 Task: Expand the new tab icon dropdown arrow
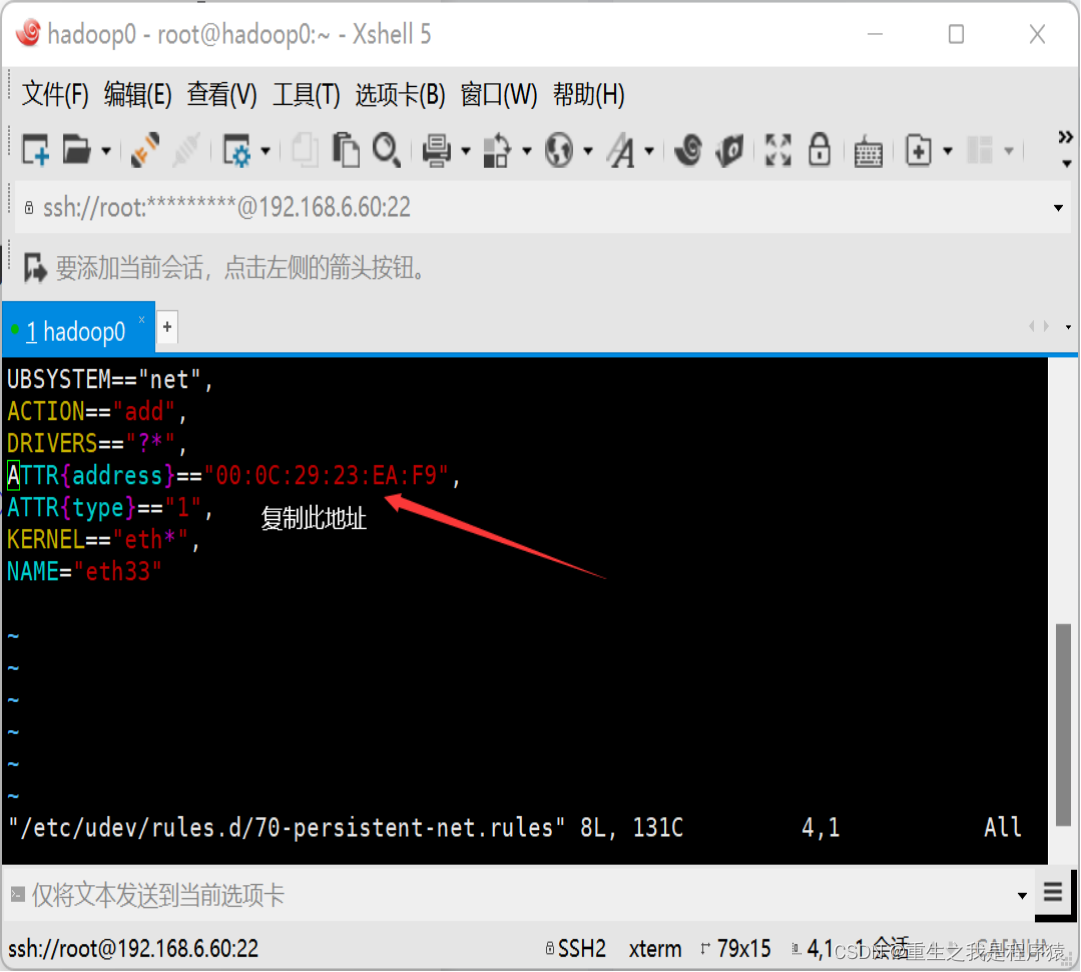tap(948, 150)
